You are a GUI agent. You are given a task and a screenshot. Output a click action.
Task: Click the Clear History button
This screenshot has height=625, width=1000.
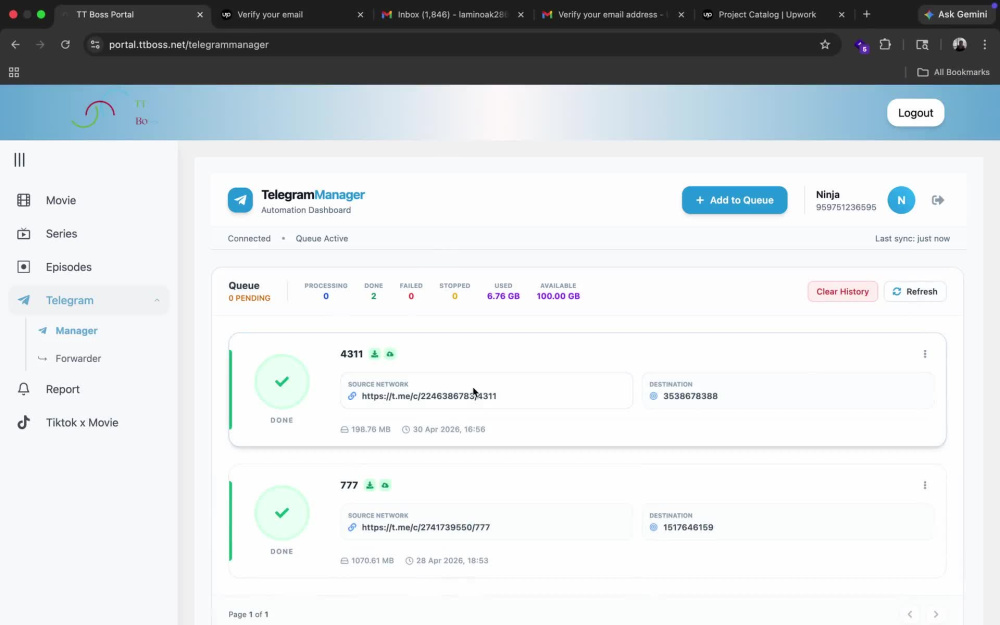pos(842,291)
